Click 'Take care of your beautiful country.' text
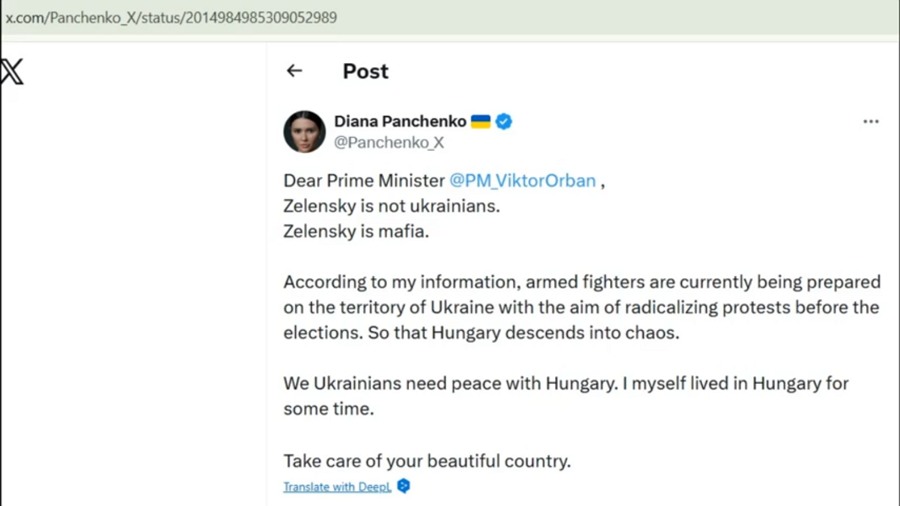 click(427, 461)
